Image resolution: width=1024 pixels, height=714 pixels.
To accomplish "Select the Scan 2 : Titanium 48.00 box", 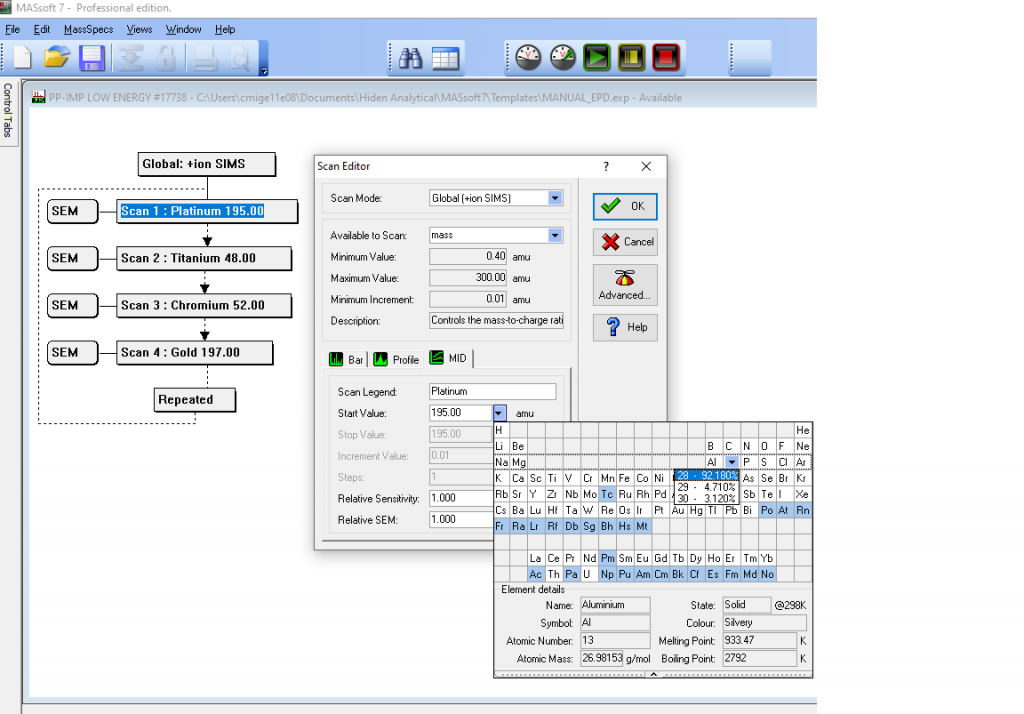I will click(x=206, y=258).
